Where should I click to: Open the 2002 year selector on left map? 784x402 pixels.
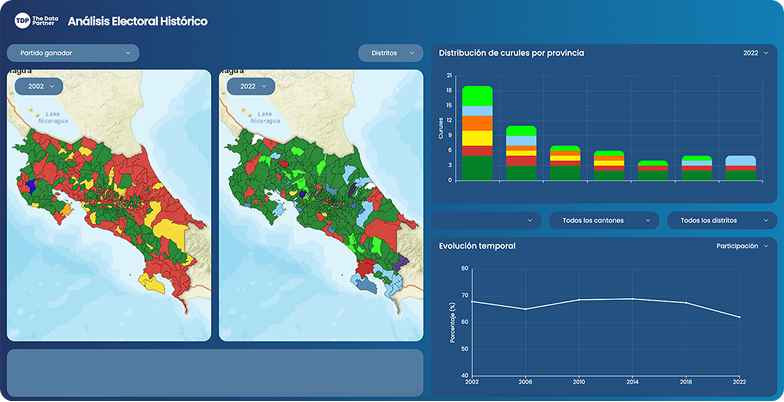(x=39, y=87)
